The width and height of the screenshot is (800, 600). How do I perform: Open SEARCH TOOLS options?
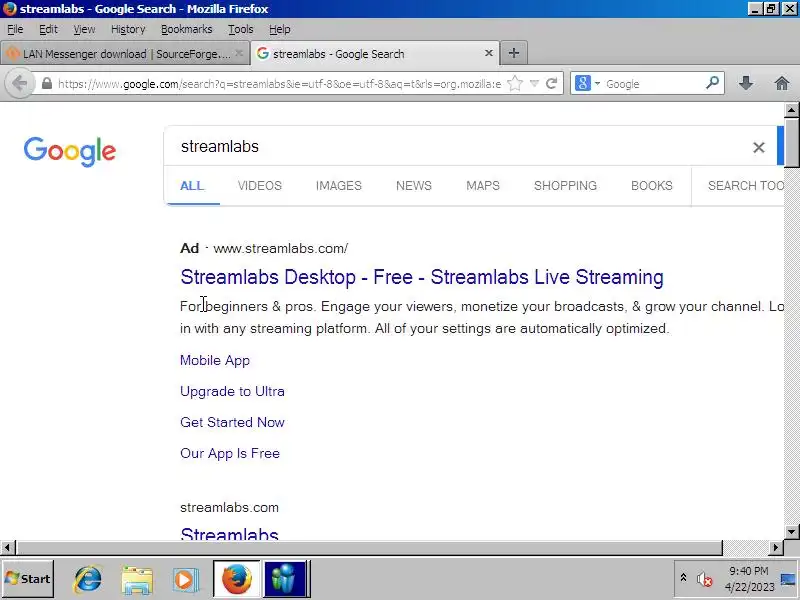[745, 186]
